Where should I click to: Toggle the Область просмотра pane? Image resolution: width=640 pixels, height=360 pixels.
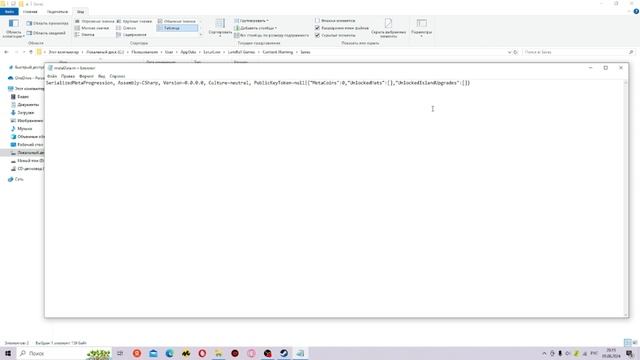48,23
